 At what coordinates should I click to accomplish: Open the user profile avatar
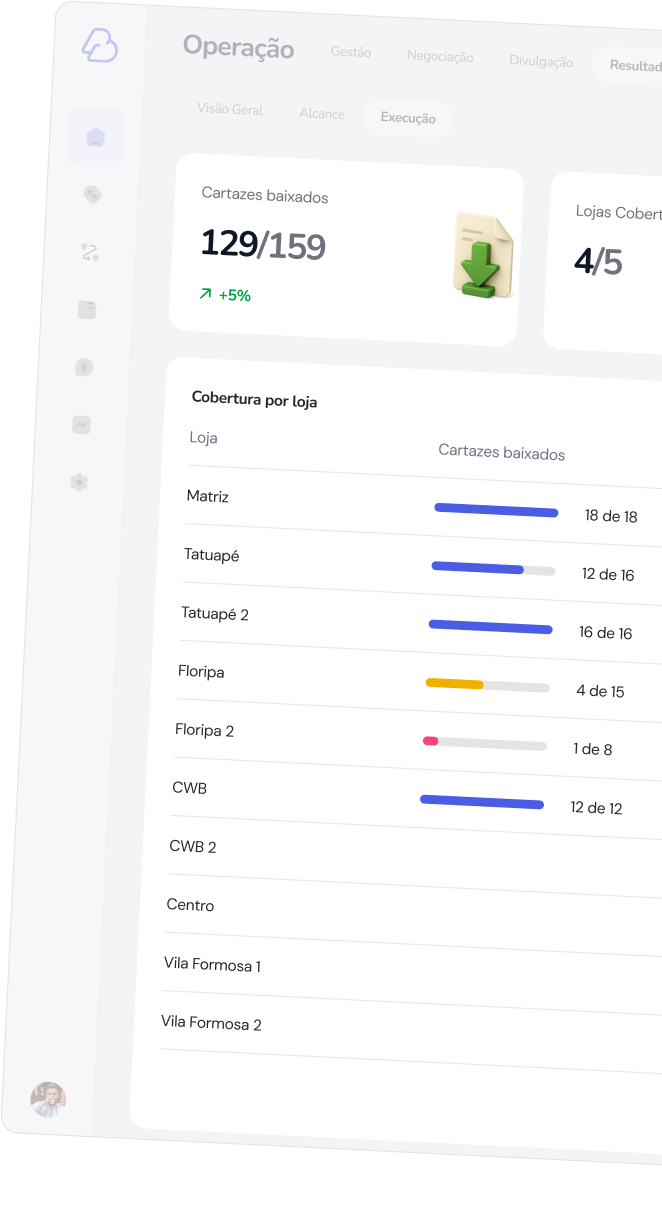[x=48, y=1099]
